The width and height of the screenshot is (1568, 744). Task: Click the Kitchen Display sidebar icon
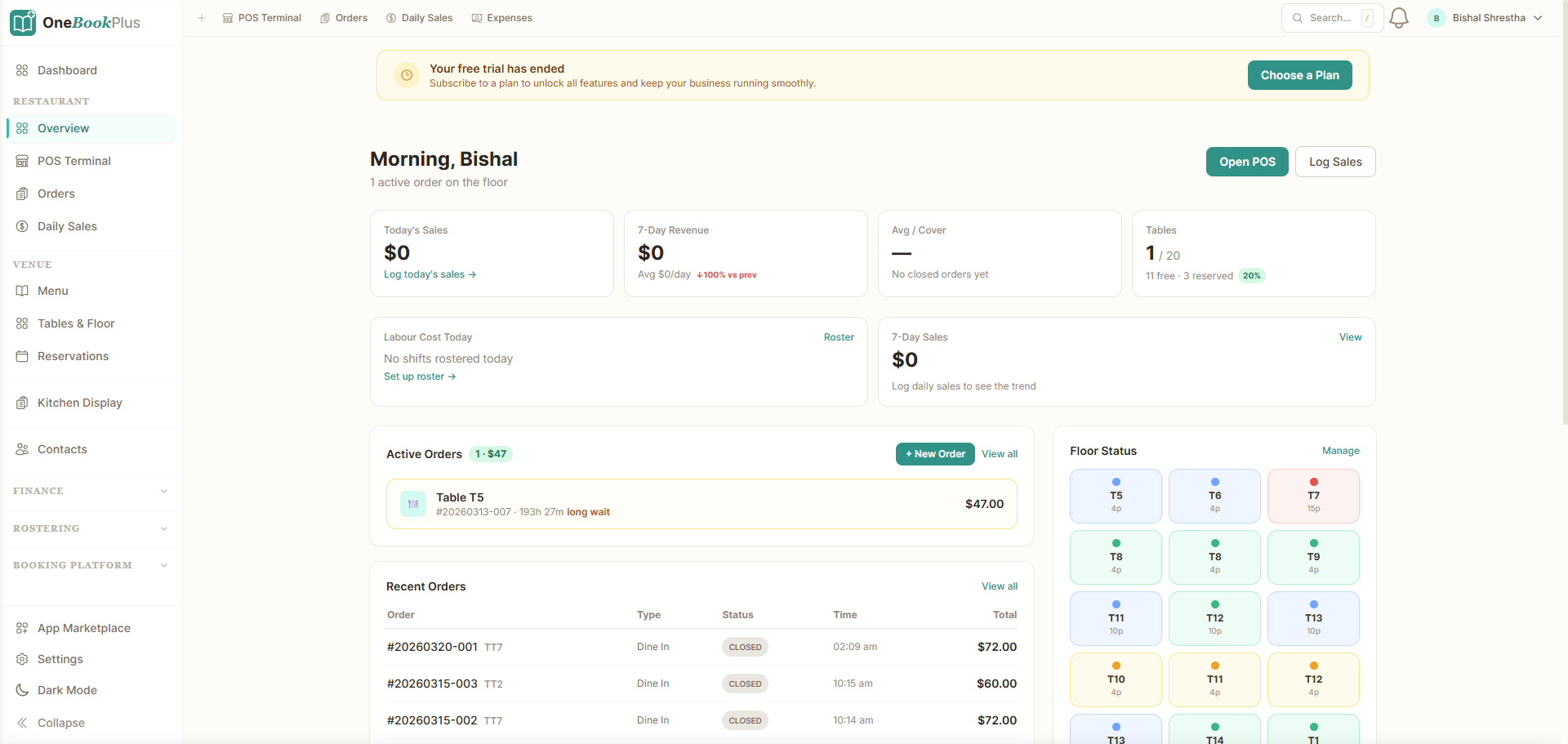click(22, 403)
